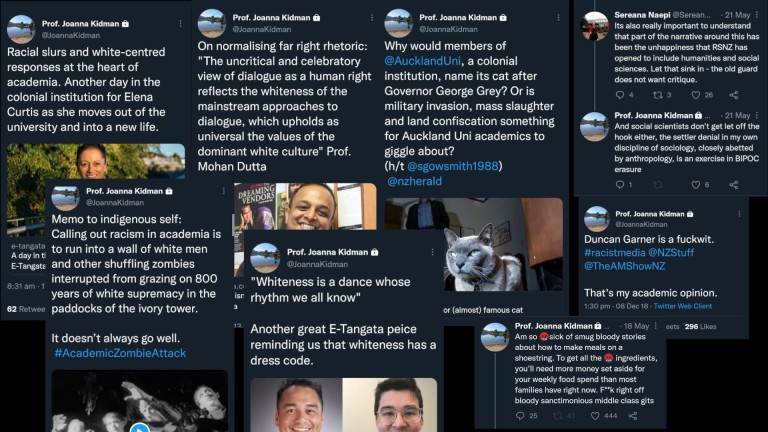Share the meals on a shoestring tweet
768x432 pixels.
[x=633, y=416]
